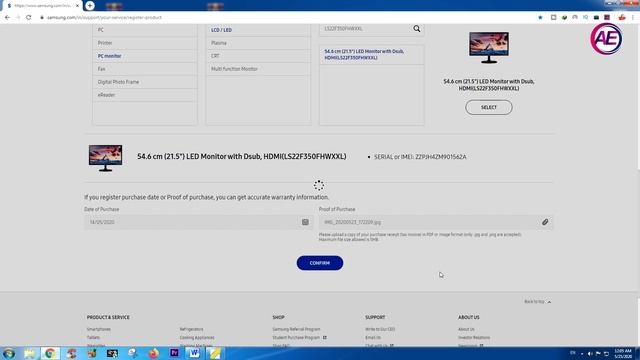Open Refrigerators footer link
The width and height of the screenshot is (640, 360).
click(191, 329)
